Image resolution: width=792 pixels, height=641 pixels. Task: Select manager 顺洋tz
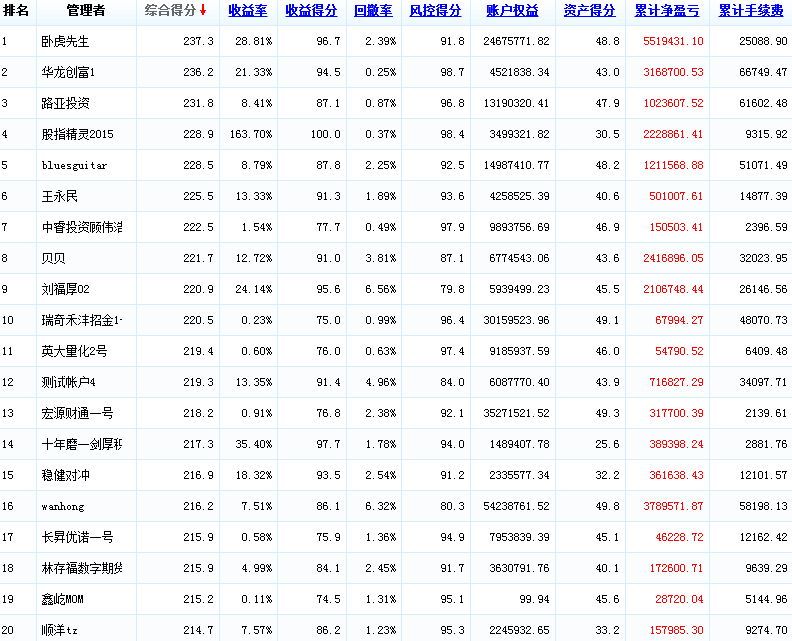coord(59,630)
